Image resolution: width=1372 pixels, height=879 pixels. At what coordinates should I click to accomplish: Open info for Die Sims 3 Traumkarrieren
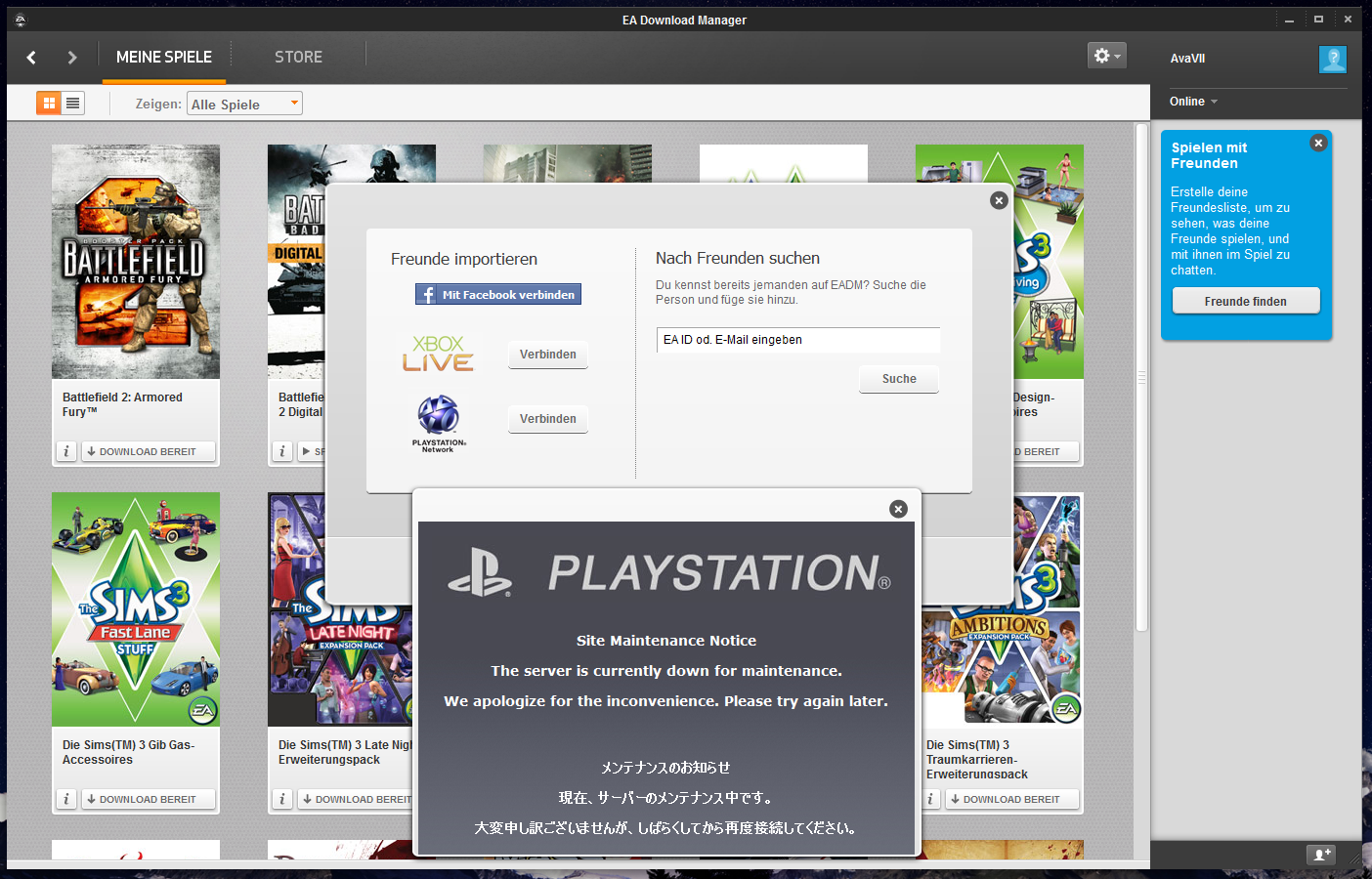pyautogui.click(x=931, y=799)
